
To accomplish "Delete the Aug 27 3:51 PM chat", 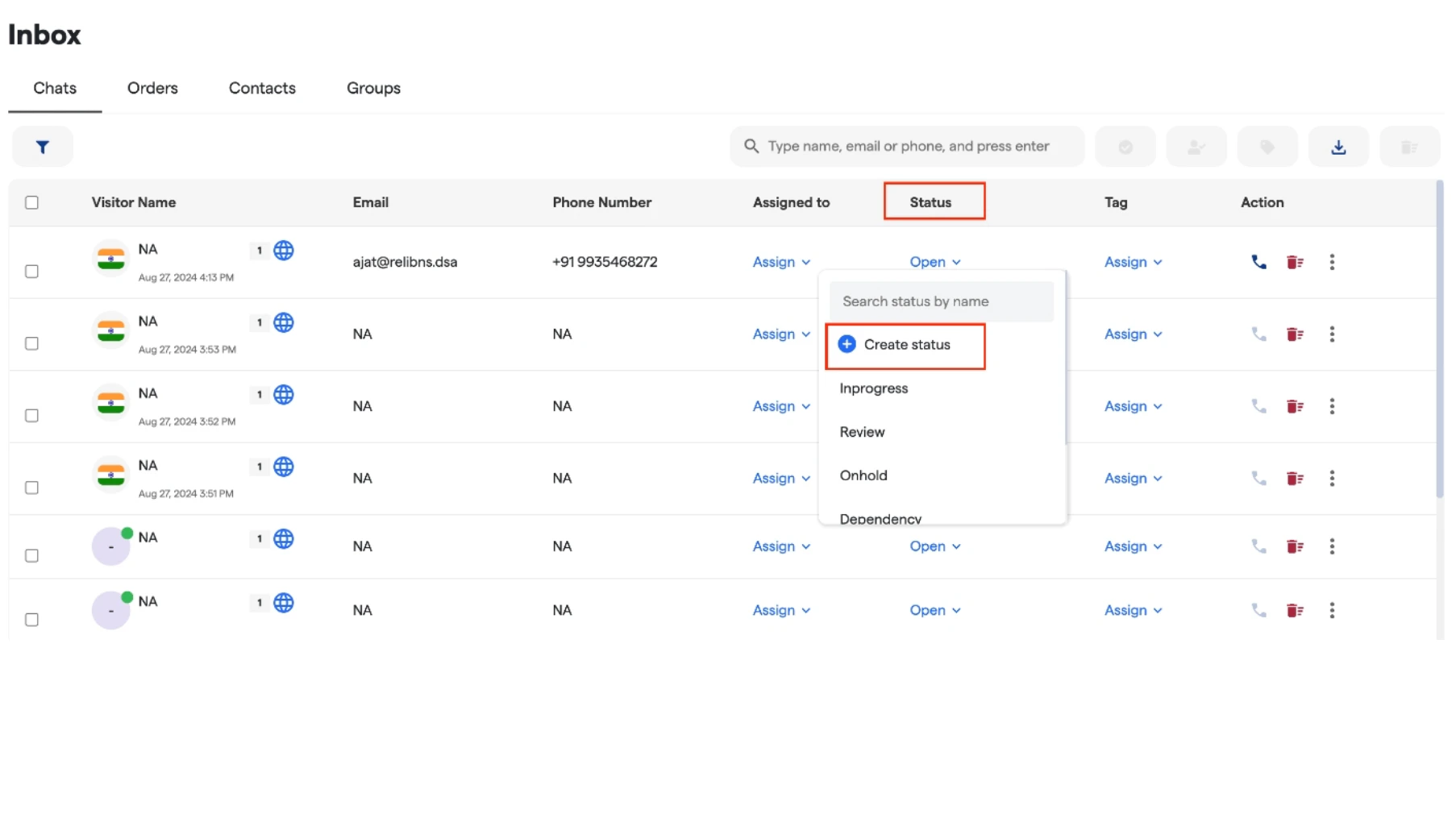I will (1295, 479).
